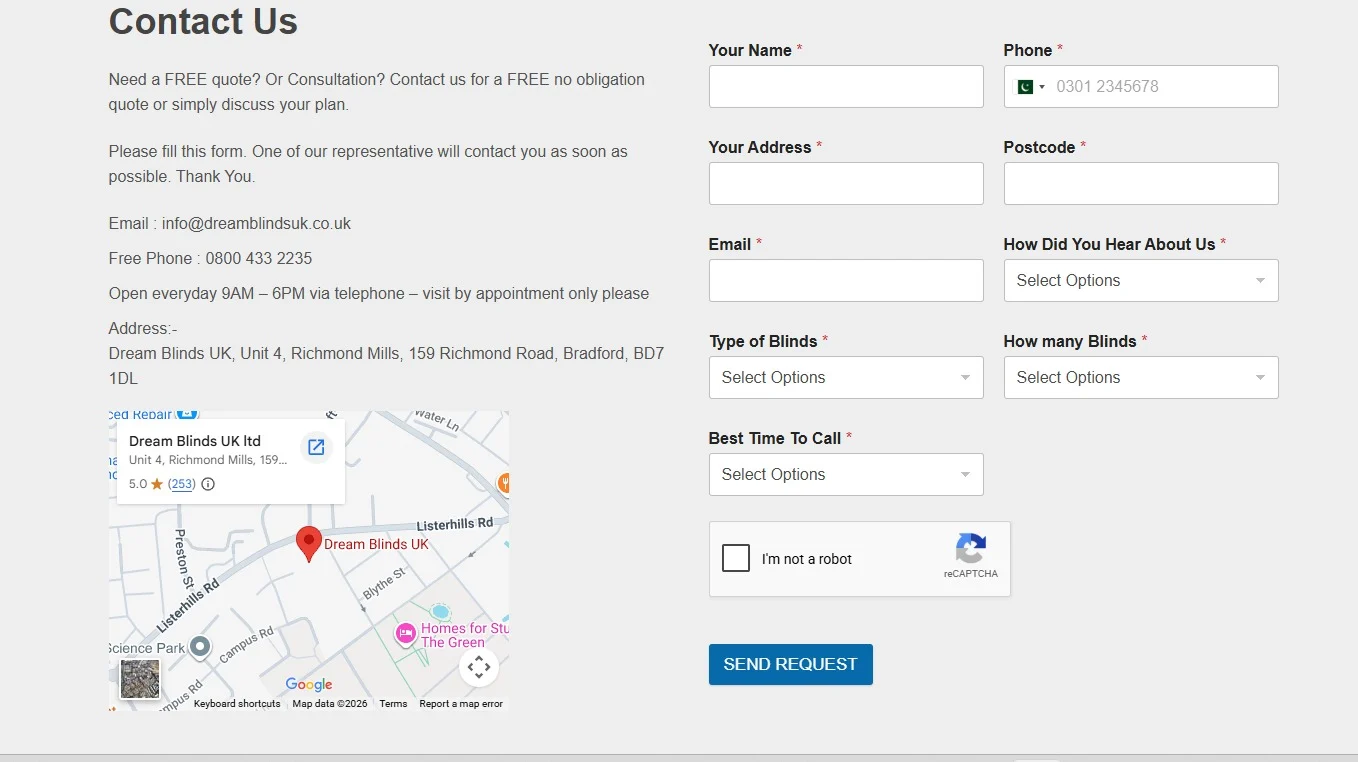The width and height of the screenshot is (1358, 762).
Task: Click the orange restaurant marker on the map
Action: (x=505, y=483)
